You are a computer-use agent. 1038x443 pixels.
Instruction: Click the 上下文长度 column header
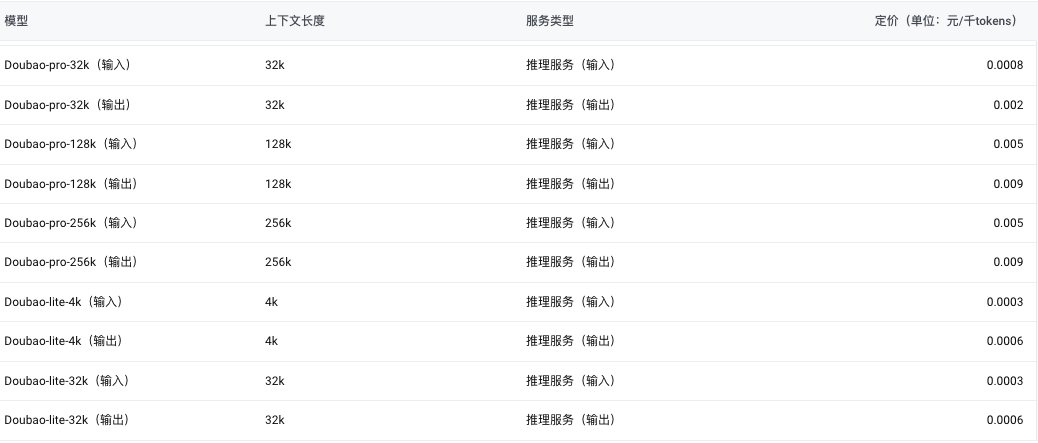(295, 21)
